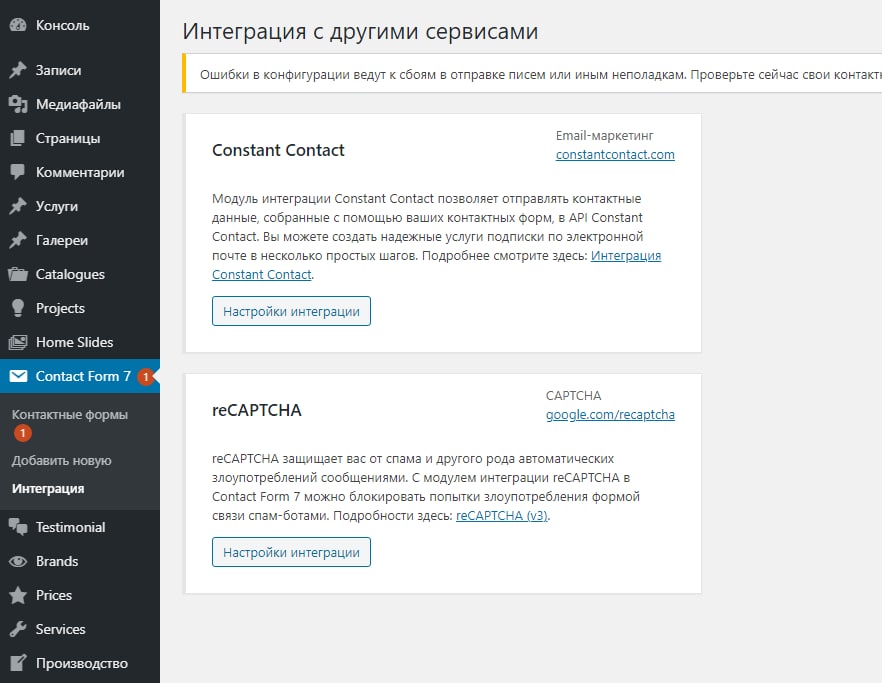This screenshot has height=683, width=882.
Task: Open Настройки интеграции for Constant Contact
Action: pos(291,311)
